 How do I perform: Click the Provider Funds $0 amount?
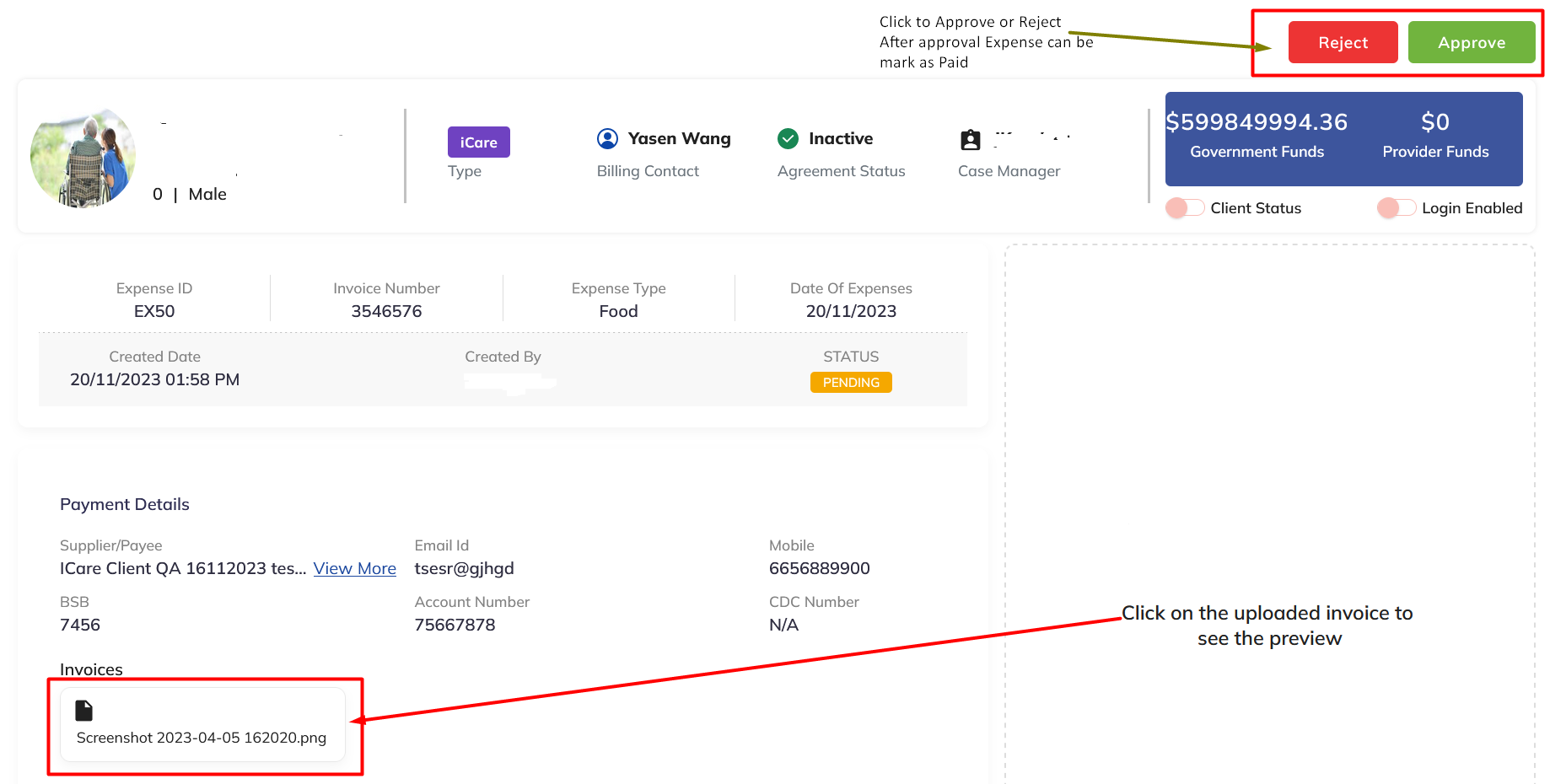tap(1434, 122)
